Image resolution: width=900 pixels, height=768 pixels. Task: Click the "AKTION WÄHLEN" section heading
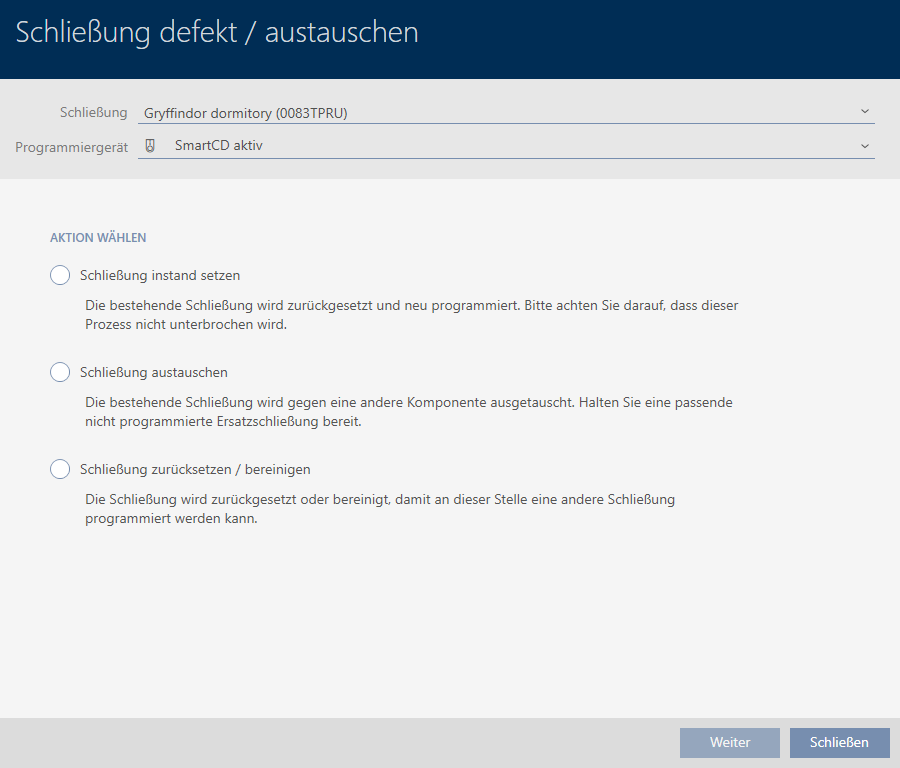point(98,238)
